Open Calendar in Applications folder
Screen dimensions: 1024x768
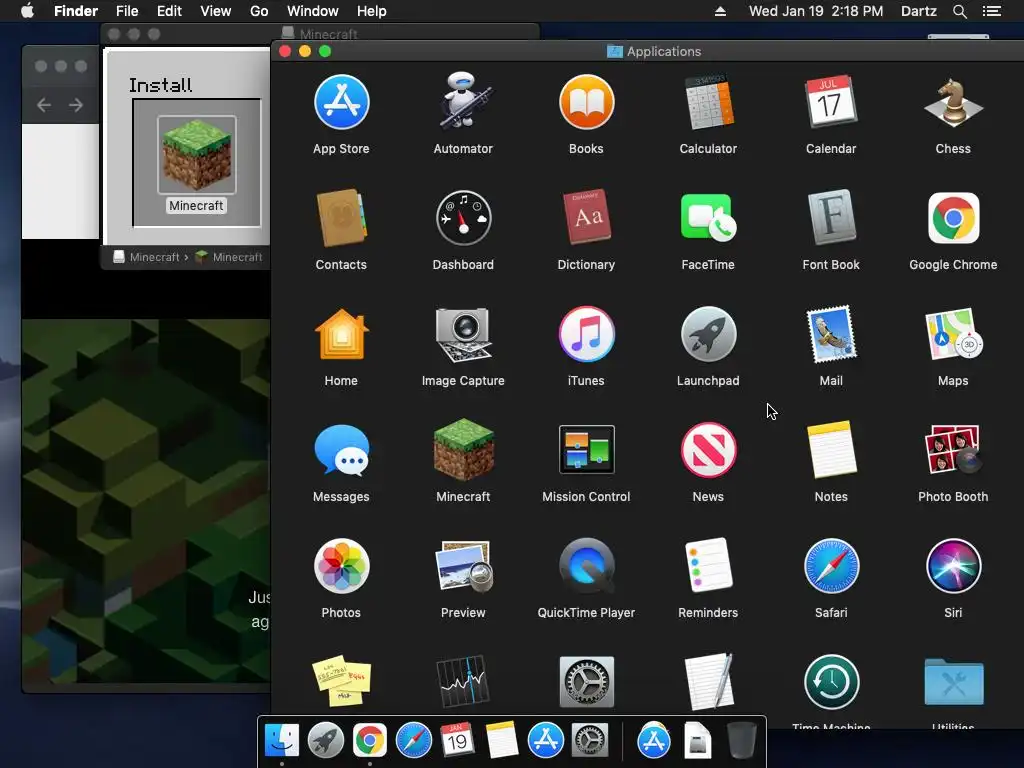(x=830, y=101)
